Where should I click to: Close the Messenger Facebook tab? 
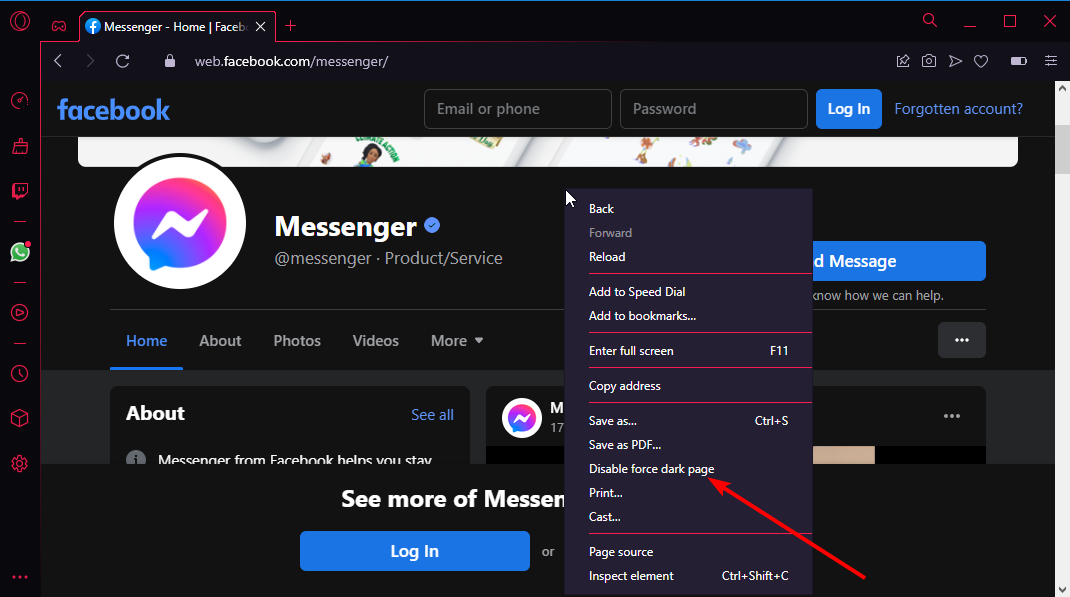pyautogui.click(x=260, y=27)
